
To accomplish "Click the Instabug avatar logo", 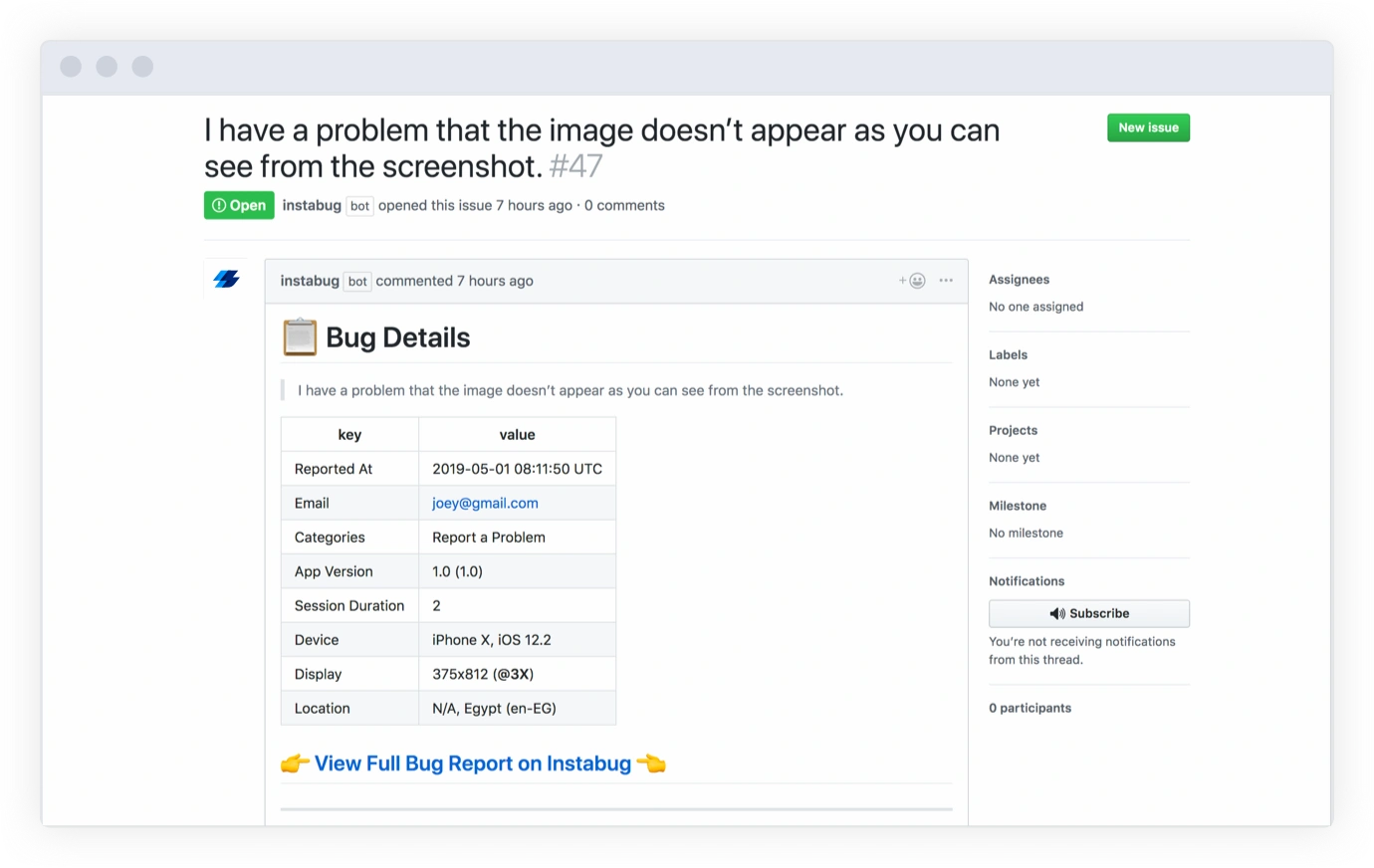I will pyautogui.click(x=227, y=279).
